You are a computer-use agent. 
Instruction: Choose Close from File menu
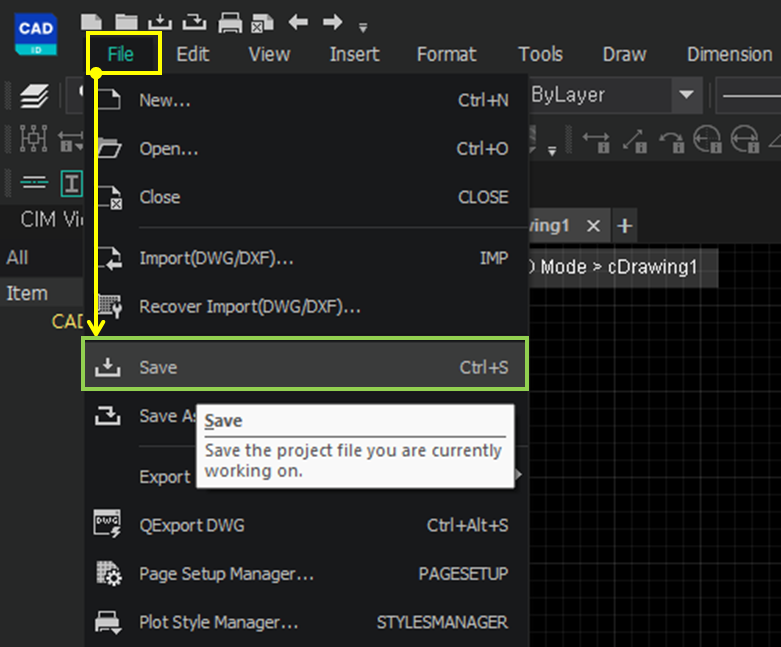pyautogui.click(x=305, y=197)
